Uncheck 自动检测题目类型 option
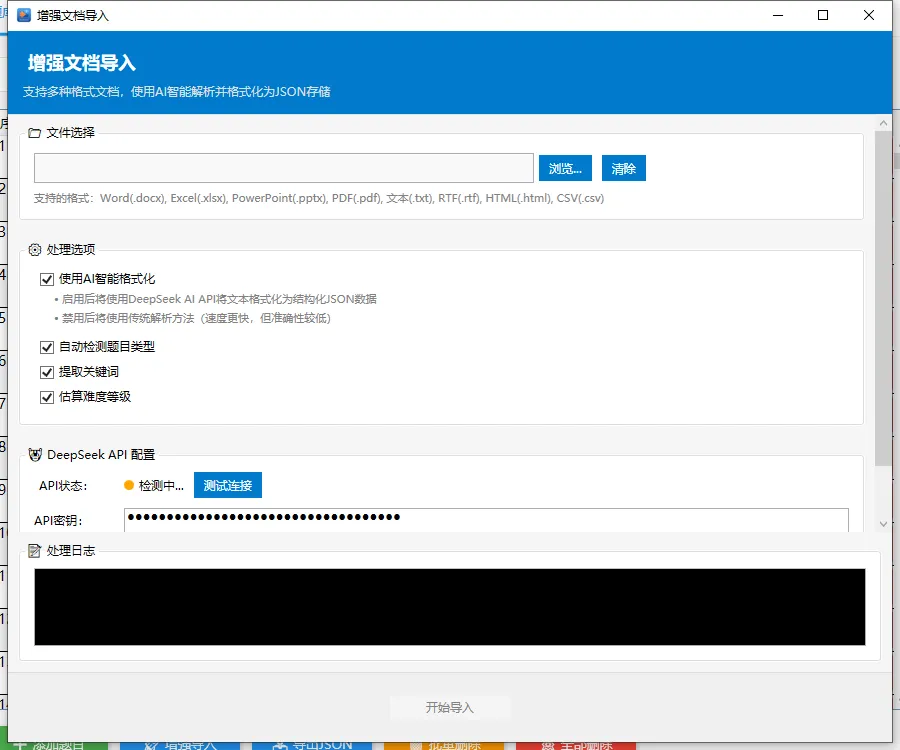This screenshot has width=900, height=750. (47, 348)
